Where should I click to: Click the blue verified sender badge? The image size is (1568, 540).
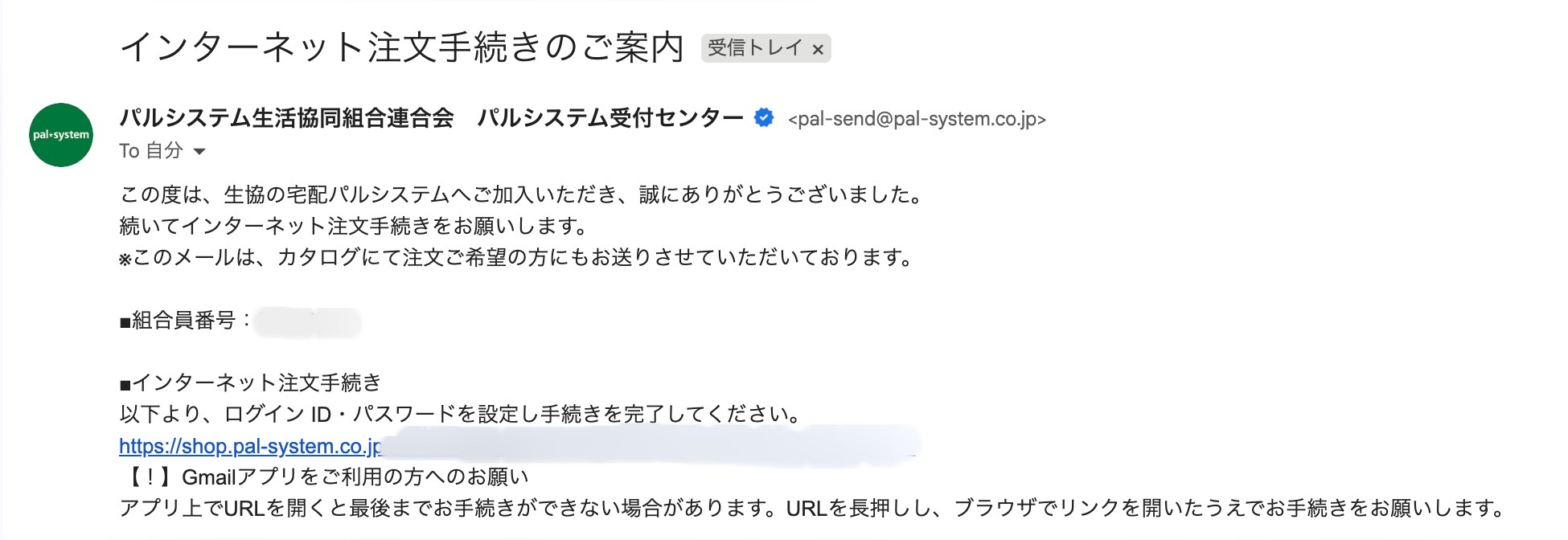(x=763, y=118)
